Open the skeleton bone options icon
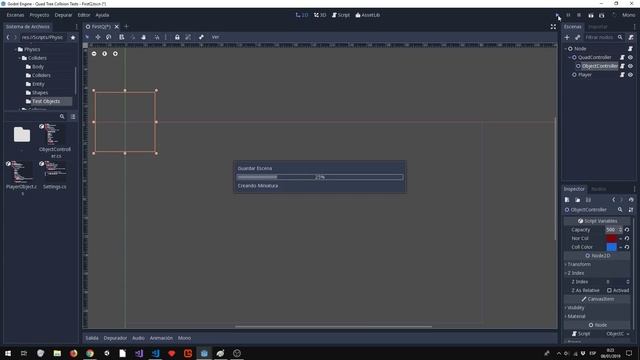The width and height of the screenshot is (640, 360). [x=201, y=37]
